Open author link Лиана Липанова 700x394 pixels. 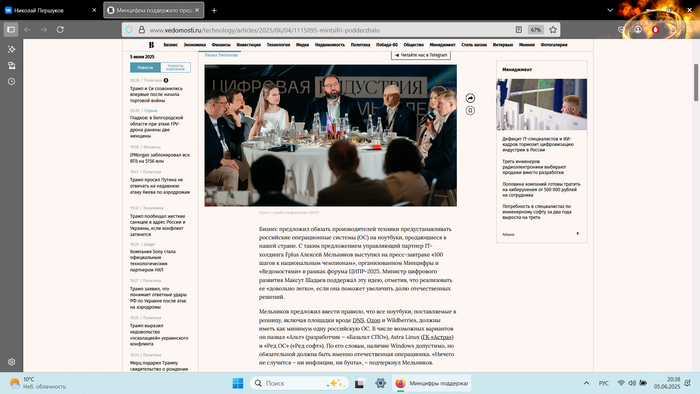pos(221,55)
